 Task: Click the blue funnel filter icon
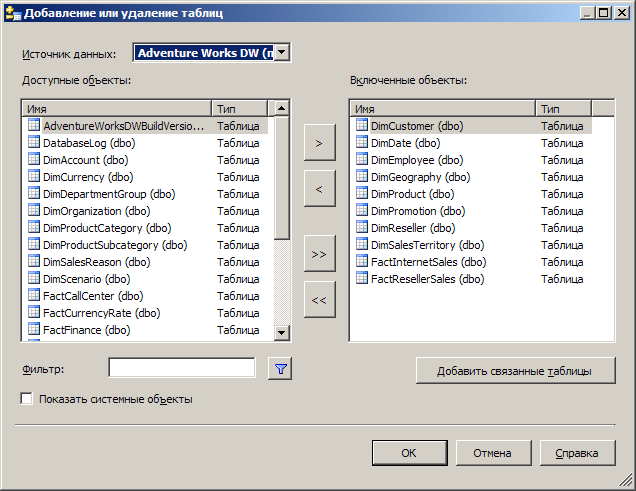[280, 369]
